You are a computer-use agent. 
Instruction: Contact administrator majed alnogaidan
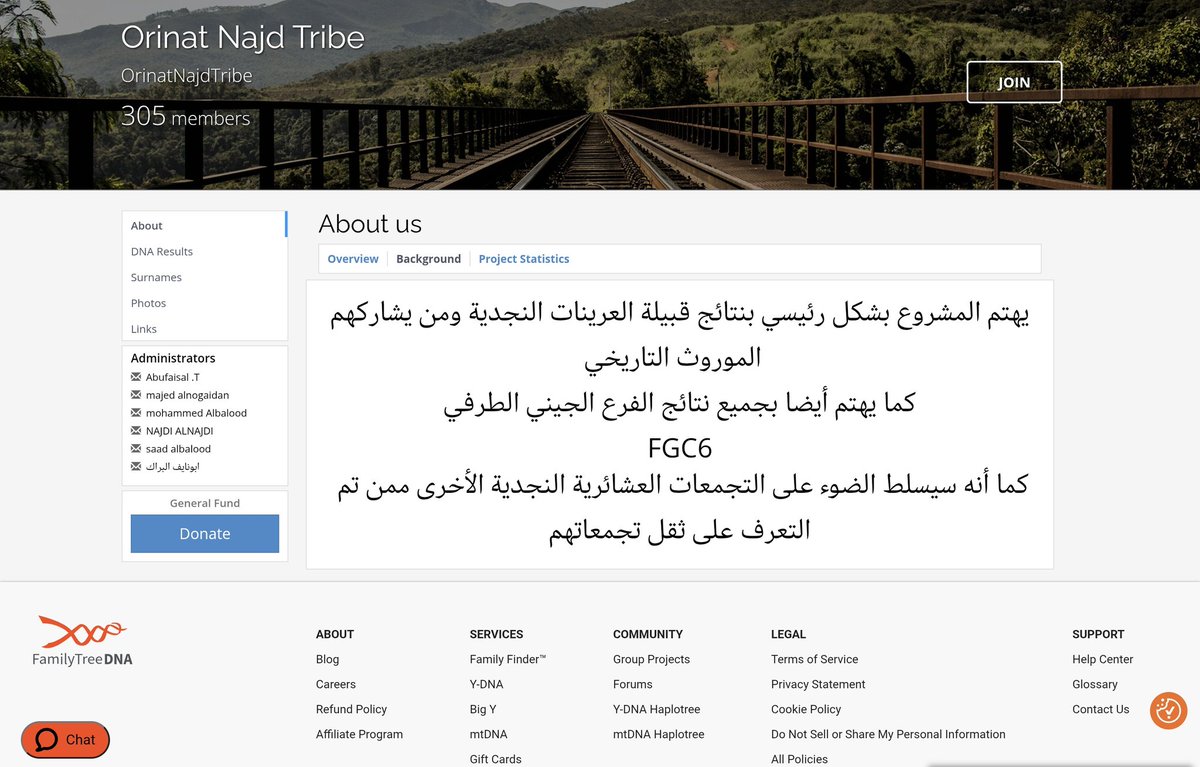coord(187,395)
